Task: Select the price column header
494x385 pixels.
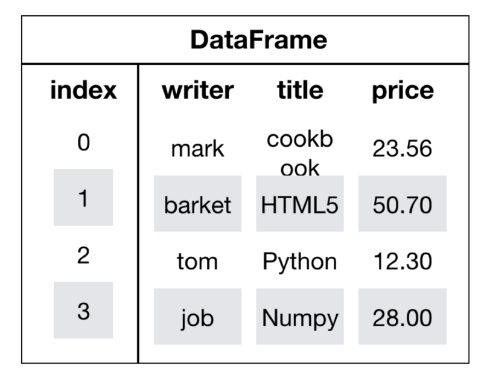Action: (403, 91)
